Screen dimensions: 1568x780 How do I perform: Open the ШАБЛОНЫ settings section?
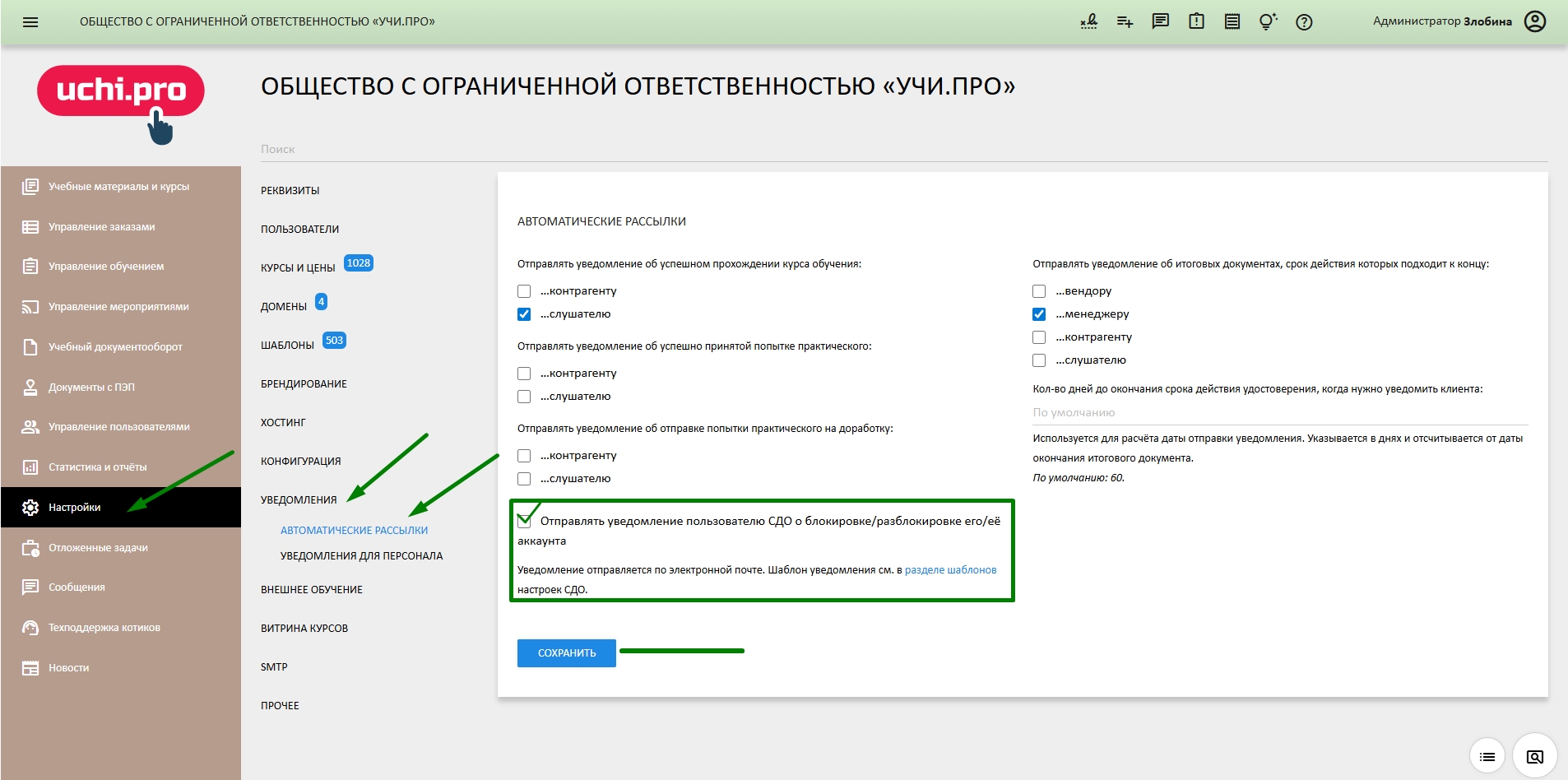click(x=288, y=346)
